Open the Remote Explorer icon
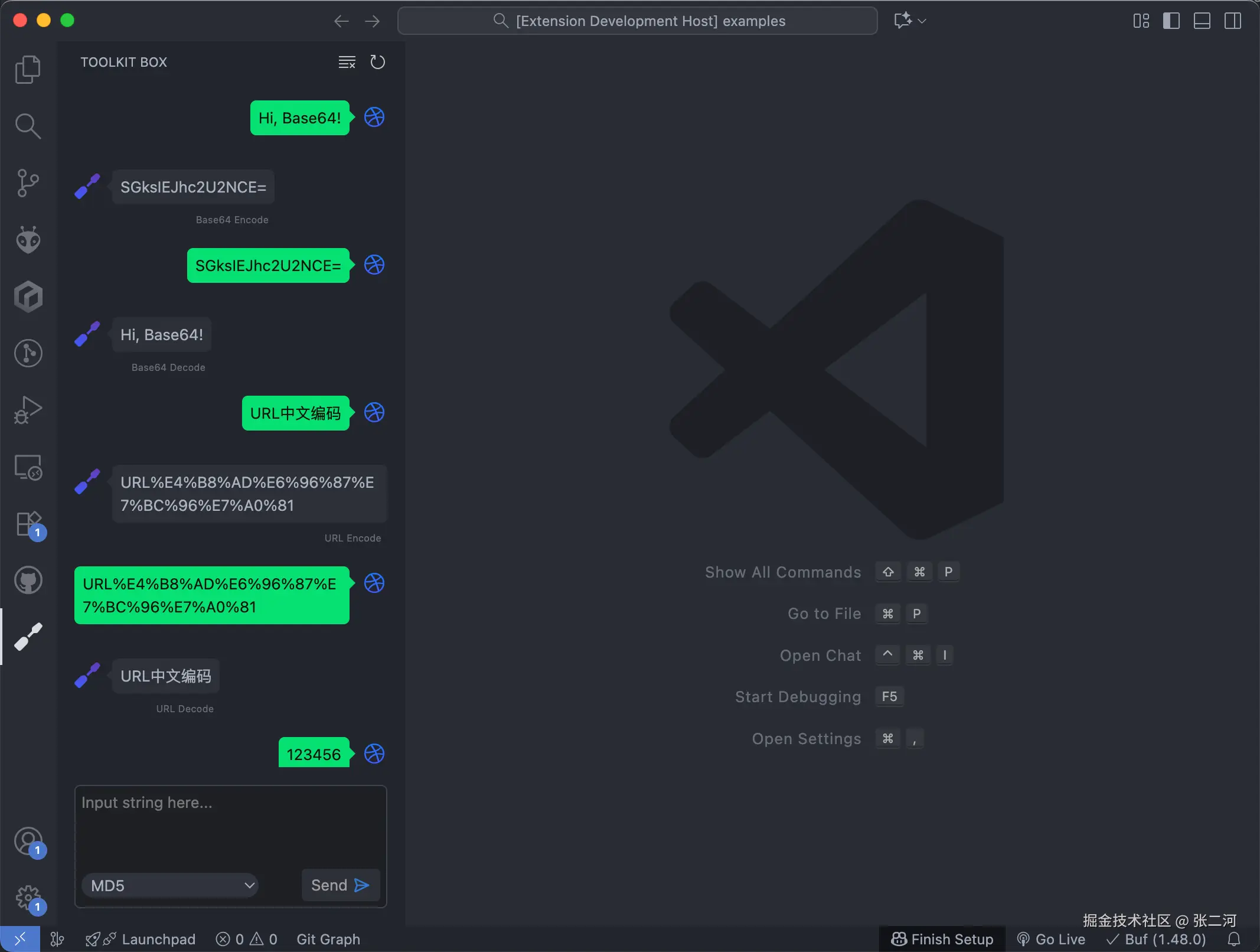Screen dimensions: 1260x952 coord(28,467)
